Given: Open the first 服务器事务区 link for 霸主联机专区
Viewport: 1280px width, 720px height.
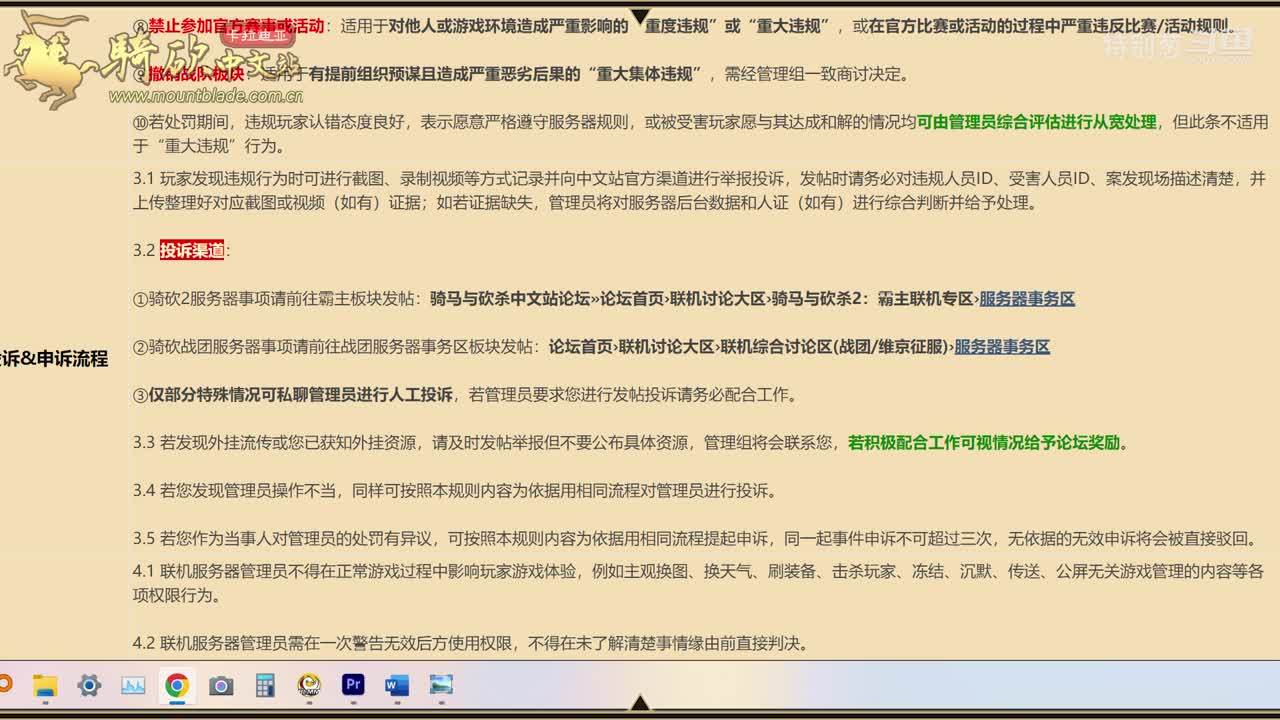Looking at the screenshot, I should [x=1026, y=299].
